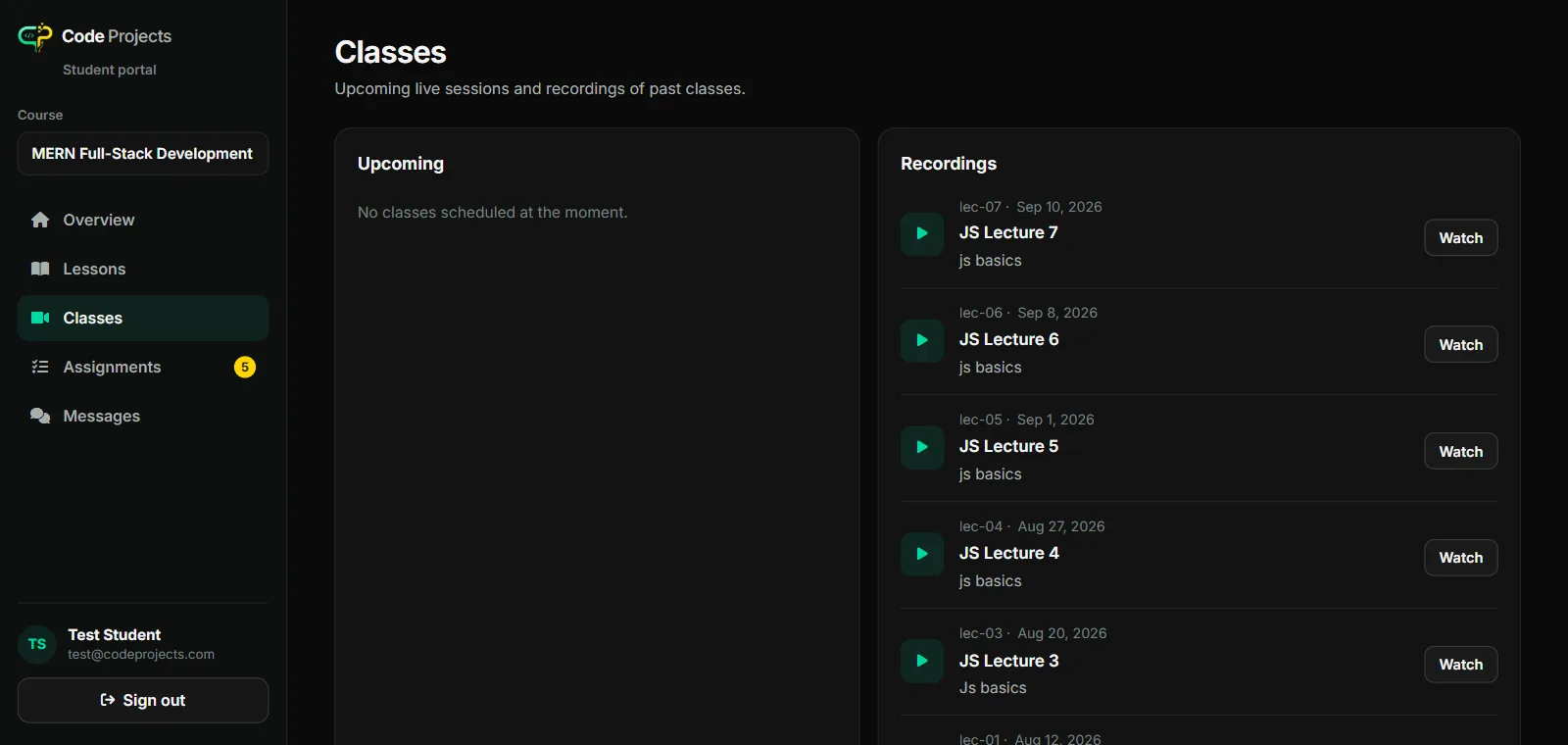The image size is (1568, 745).
Task: Play the JS Lecture 5 recording icon
Action: pyautogui.click(x=922, y=447)
